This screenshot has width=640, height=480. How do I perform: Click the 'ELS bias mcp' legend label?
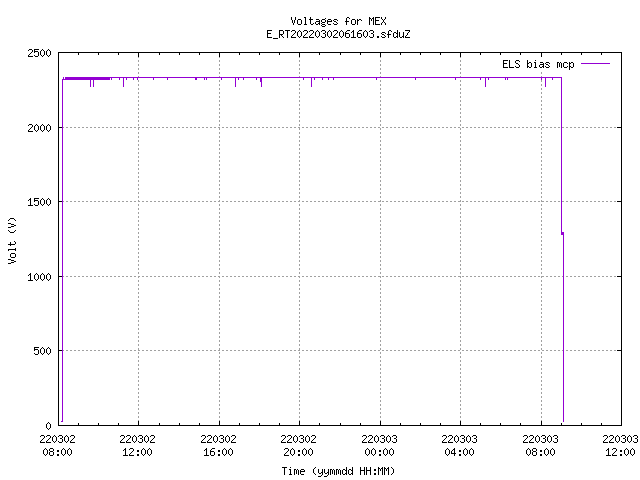pyautogui.click(x=538, y=64)
